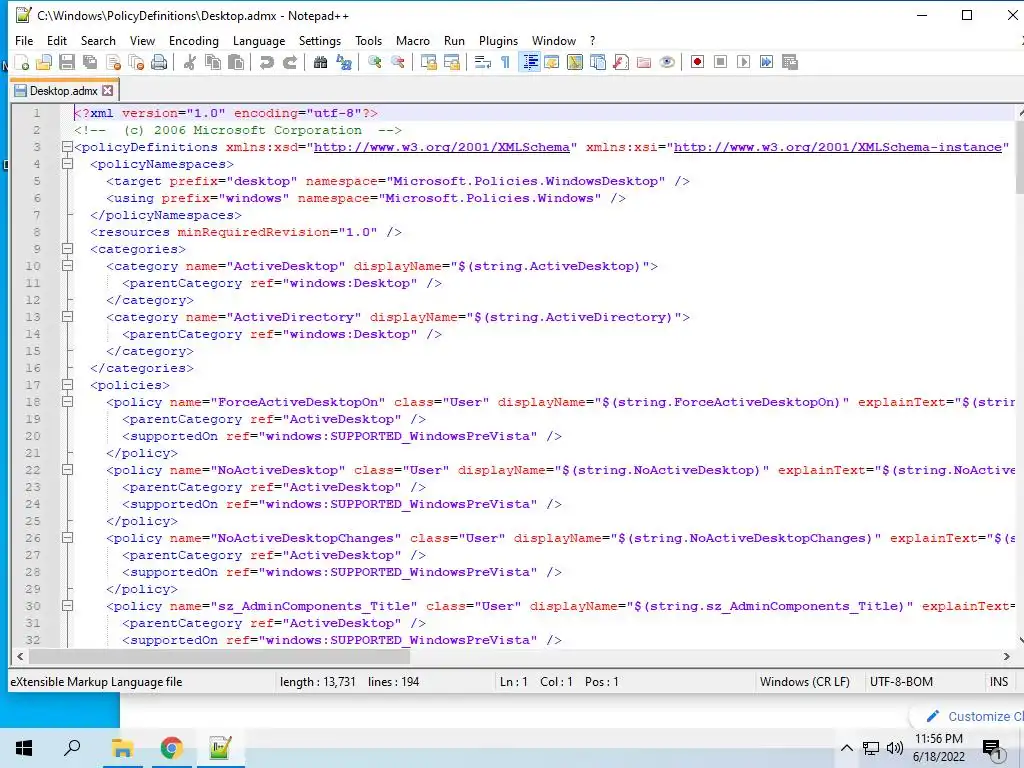Toggle synchronized vertical scrolling

click(428, 62)
